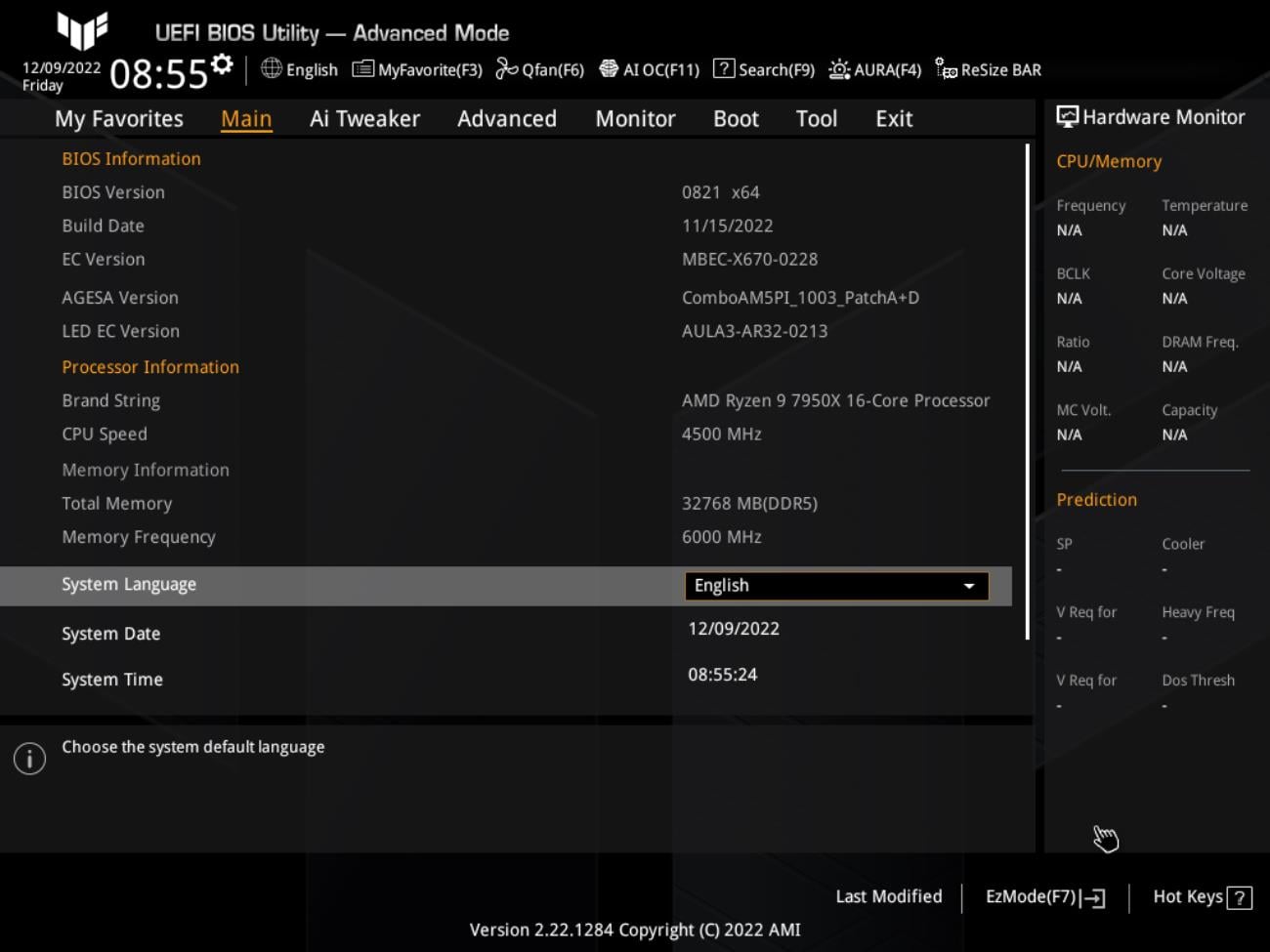Screen dimensions: 1270x952
Task: Open MyFavorite(F3) list
Action: [417, 69]
